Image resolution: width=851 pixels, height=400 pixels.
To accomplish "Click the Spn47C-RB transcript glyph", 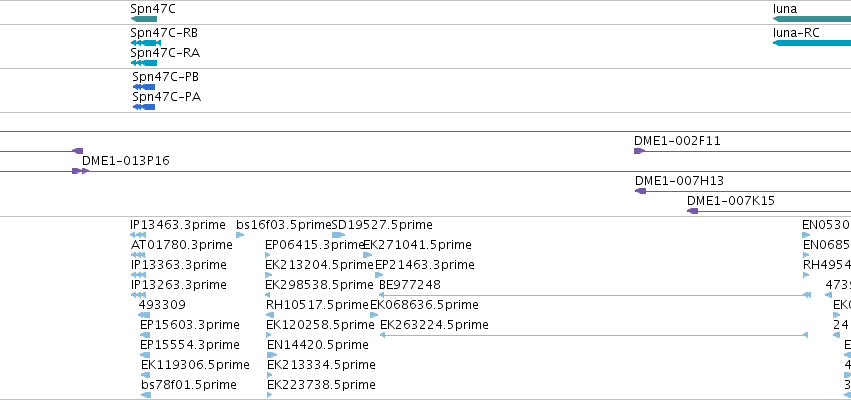I will 145,43.
